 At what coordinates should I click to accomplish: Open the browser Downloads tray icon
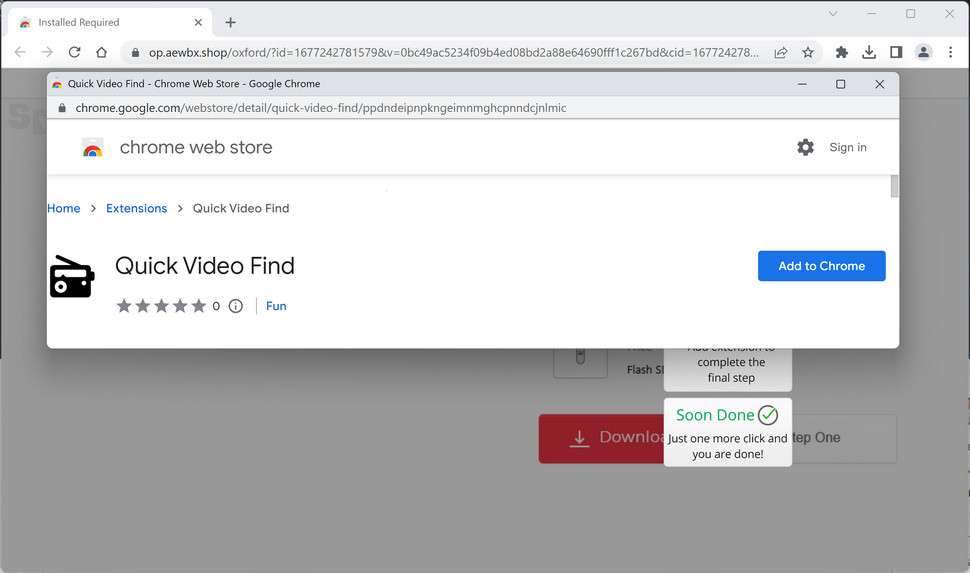[869, 53]
